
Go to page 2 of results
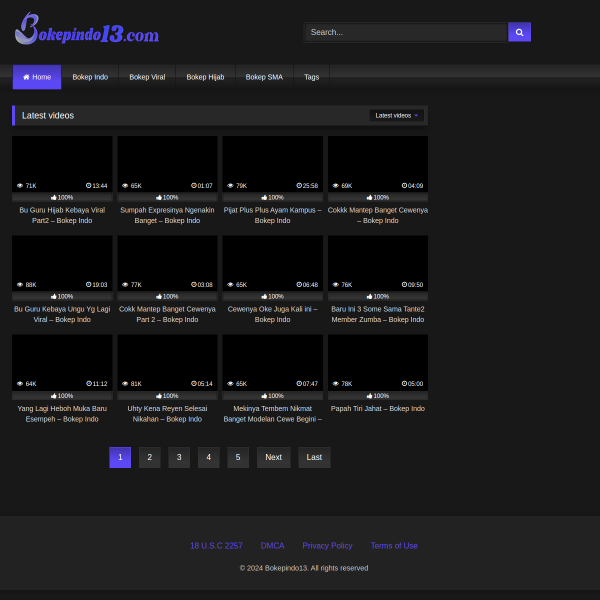pyautogui.click(x=150, y=457)
